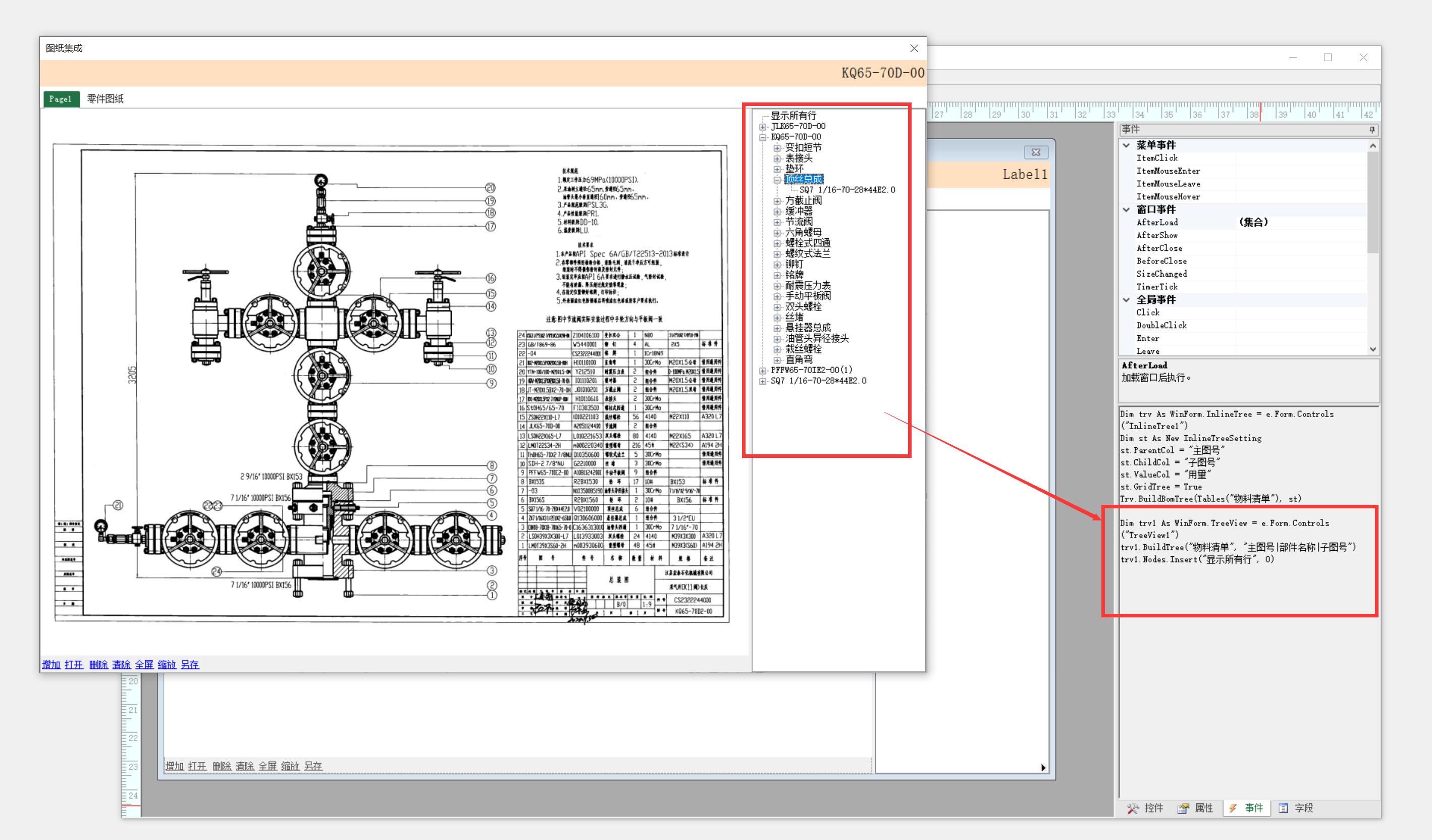Open the 事件 tab in designer panel
Image resolution: width=1432 pixels, height=840 pixels.
click(x=1246, y=808)
